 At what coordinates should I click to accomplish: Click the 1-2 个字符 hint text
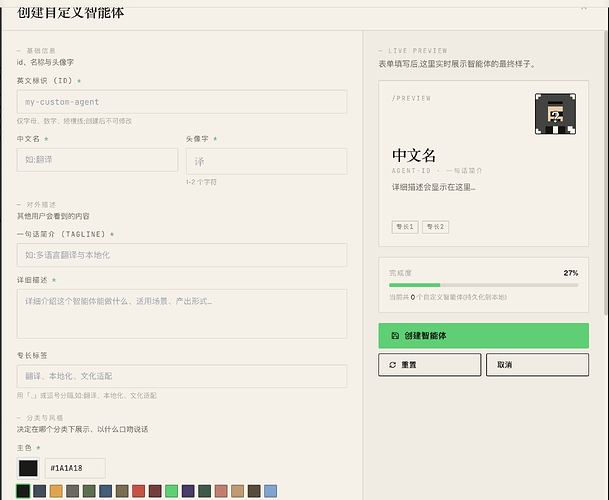[x=201, y=182]
